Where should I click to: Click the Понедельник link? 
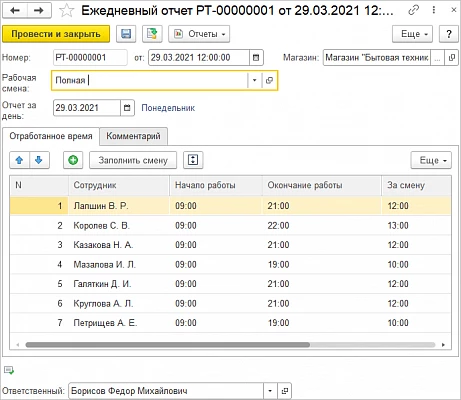(168, 108)
